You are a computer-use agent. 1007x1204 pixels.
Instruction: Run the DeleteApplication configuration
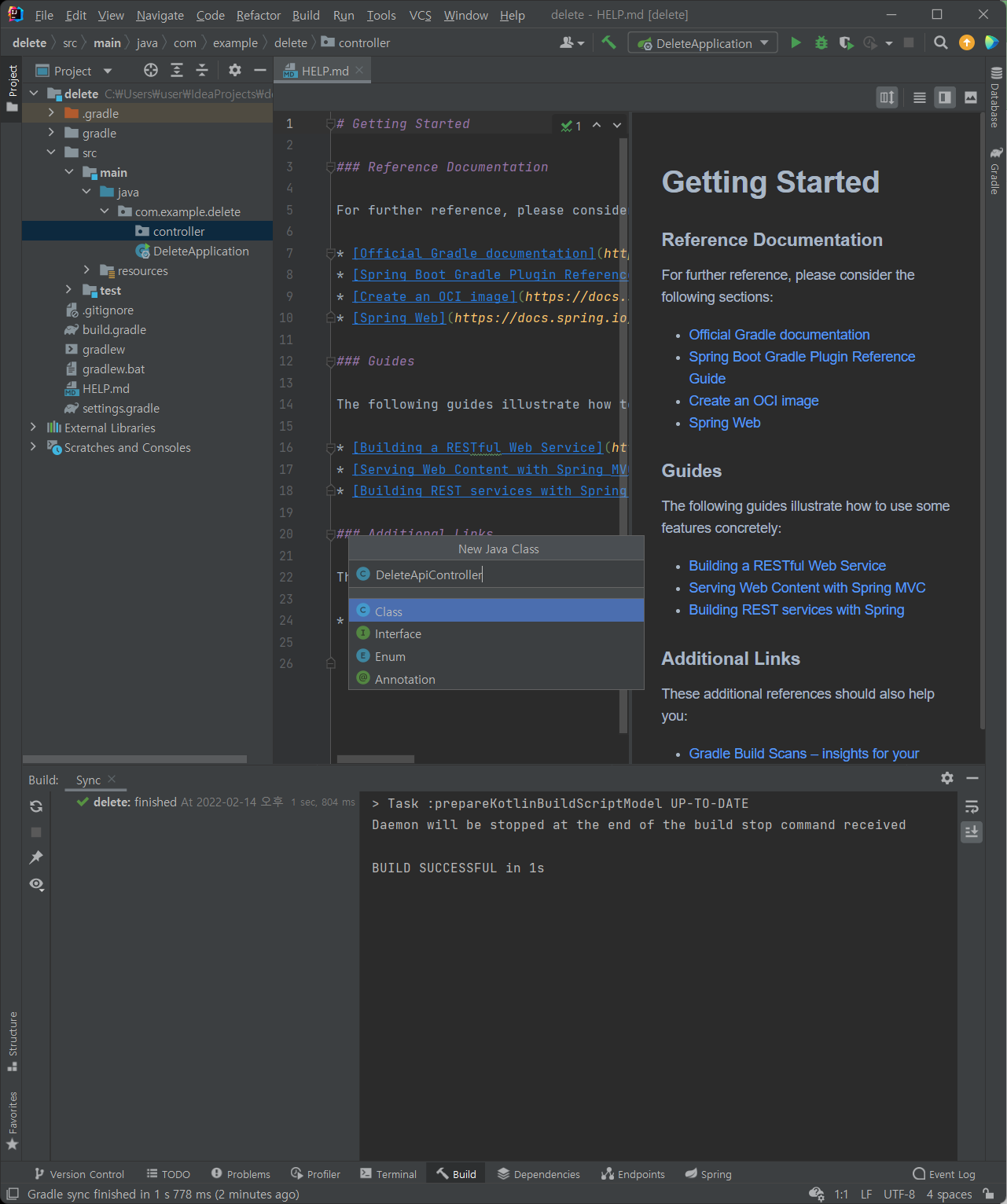coord(796,42)
